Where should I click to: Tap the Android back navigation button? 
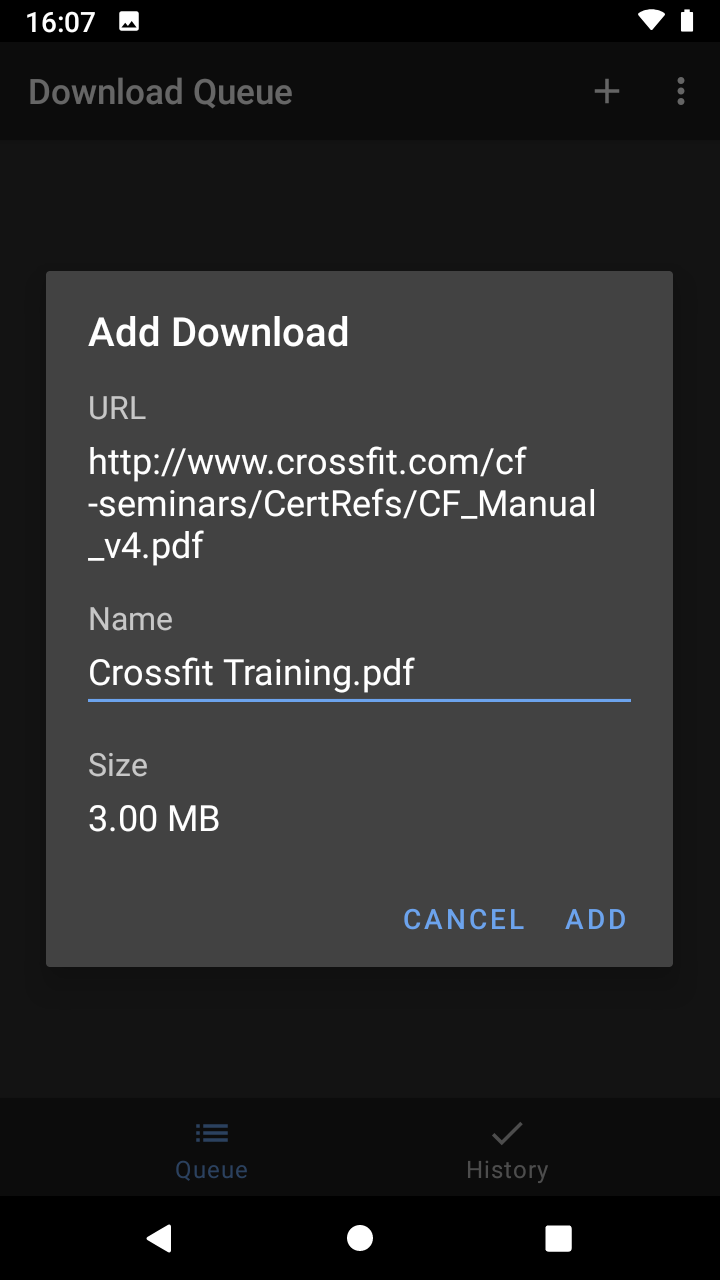point(159,1238)
